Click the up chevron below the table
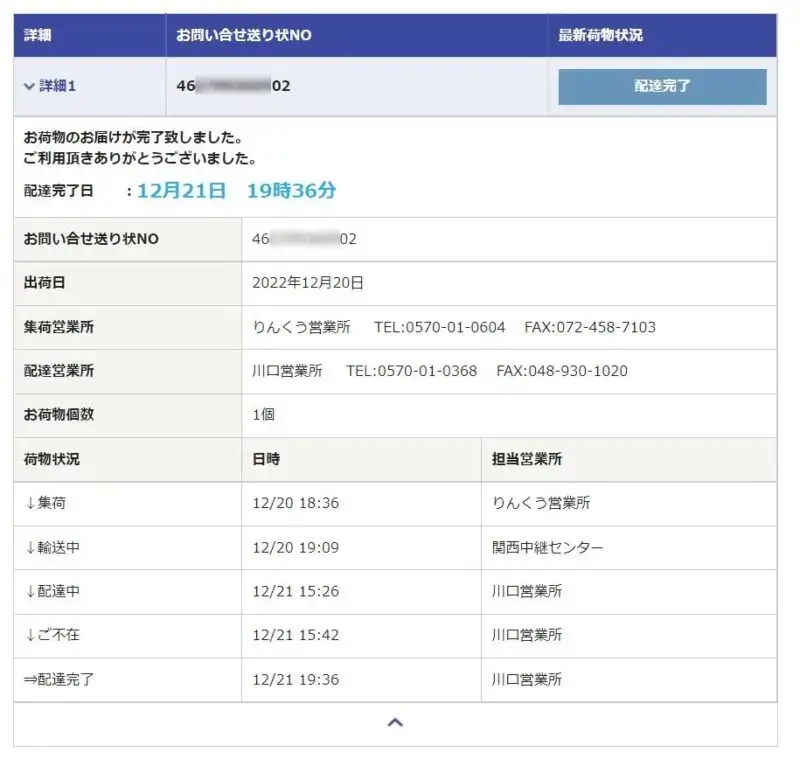The width and height of the screenshot is (800, 773). 395,722
